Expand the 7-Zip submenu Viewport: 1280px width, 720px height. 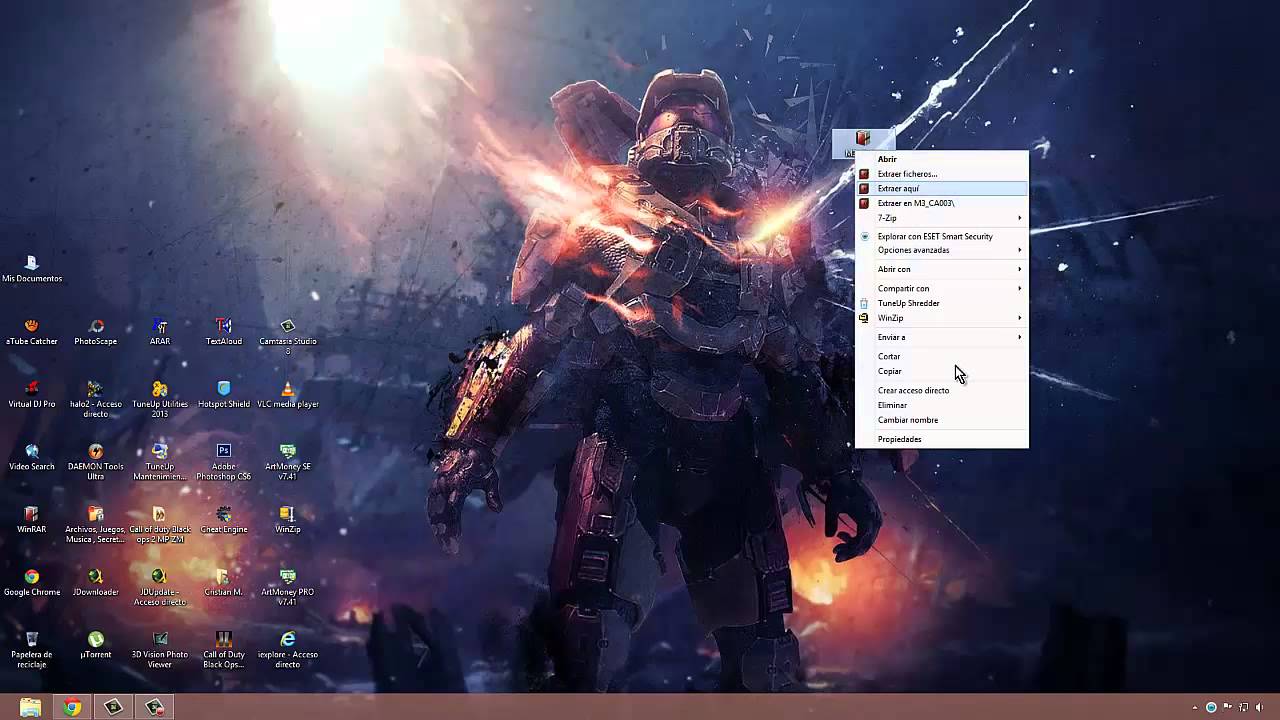941,218
